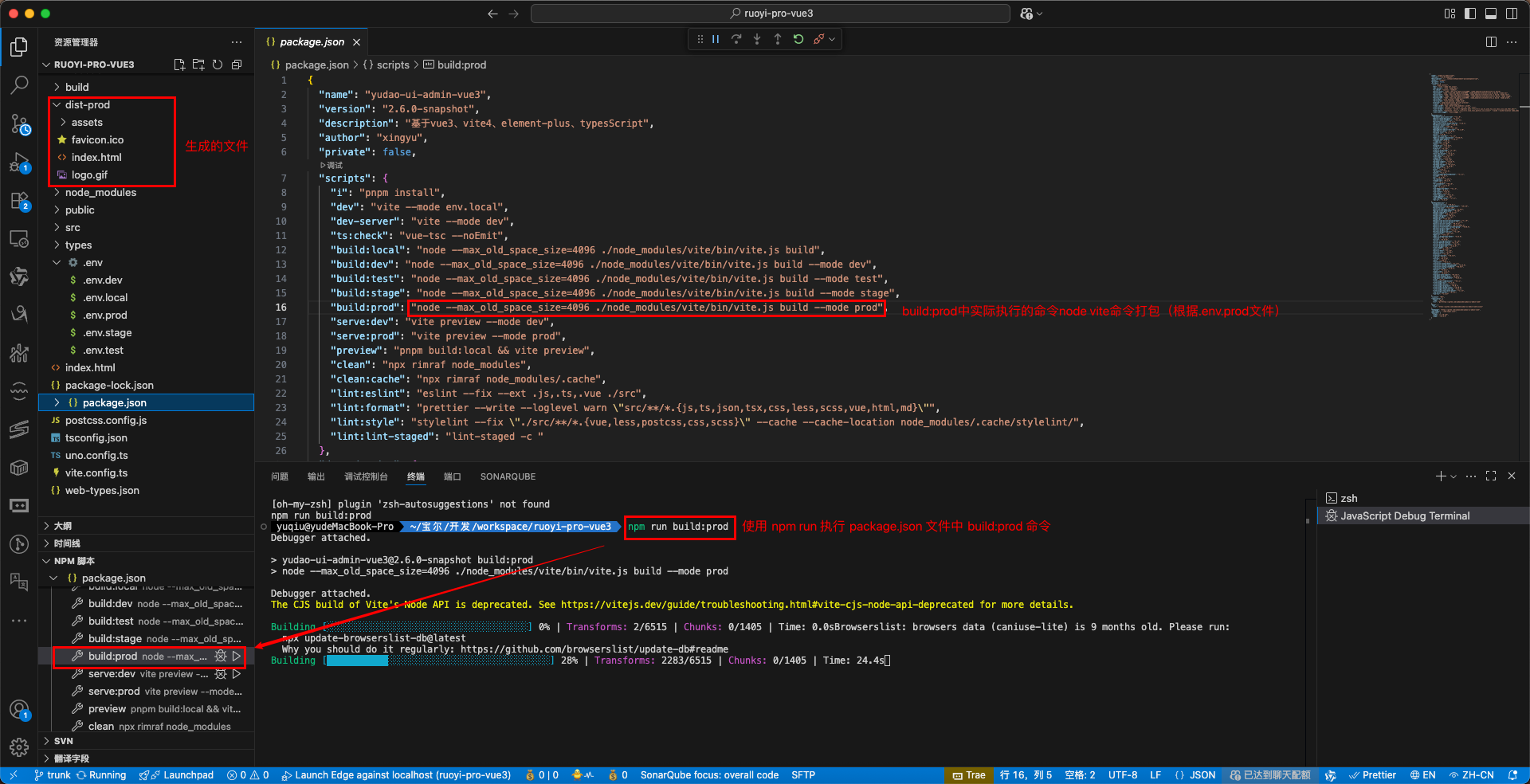Step over in debug toolbar
This screenshot has width=1530, height=784.
[x=736, y=39]
